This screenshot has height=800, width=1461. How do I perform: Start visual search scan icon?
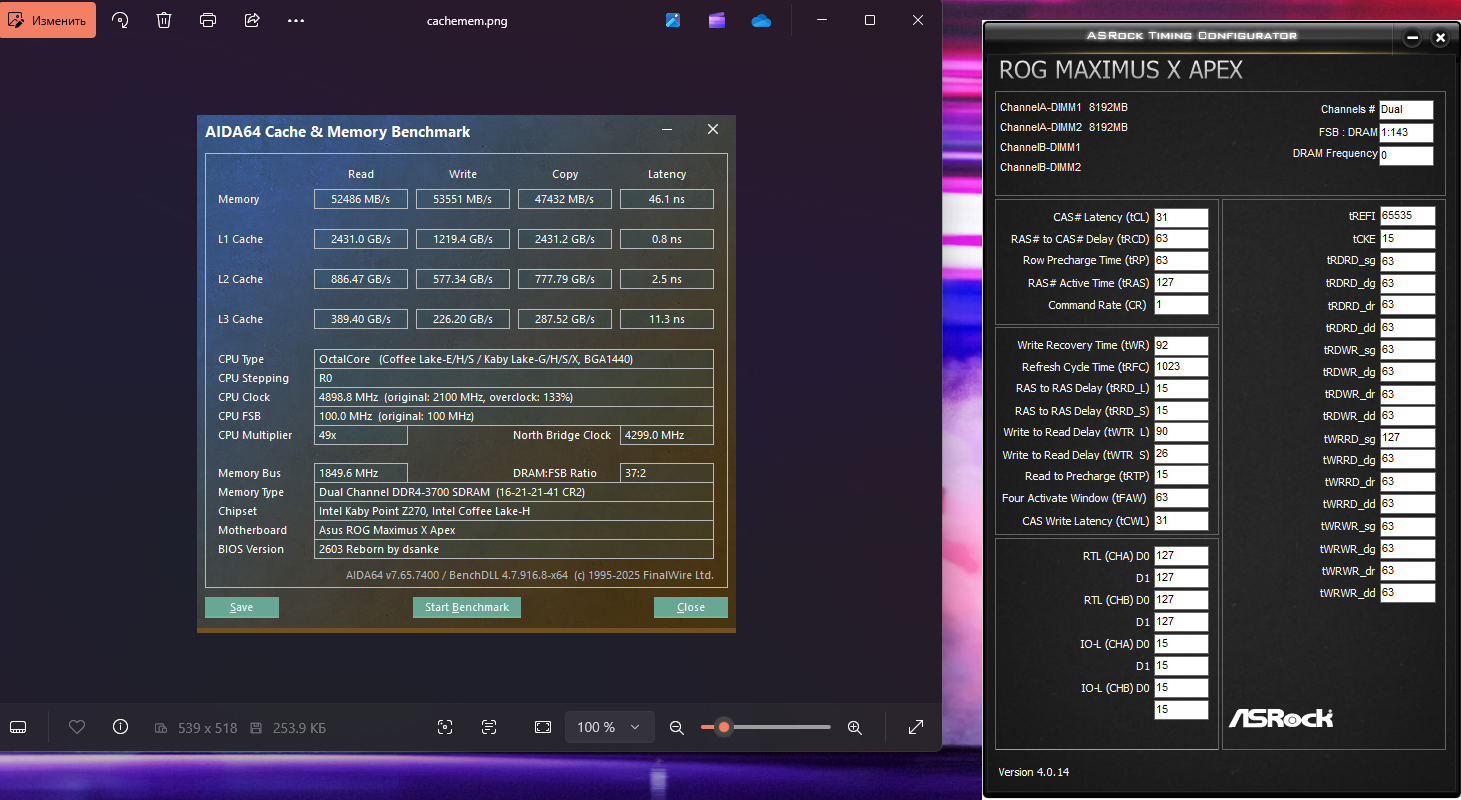point(445,727)
